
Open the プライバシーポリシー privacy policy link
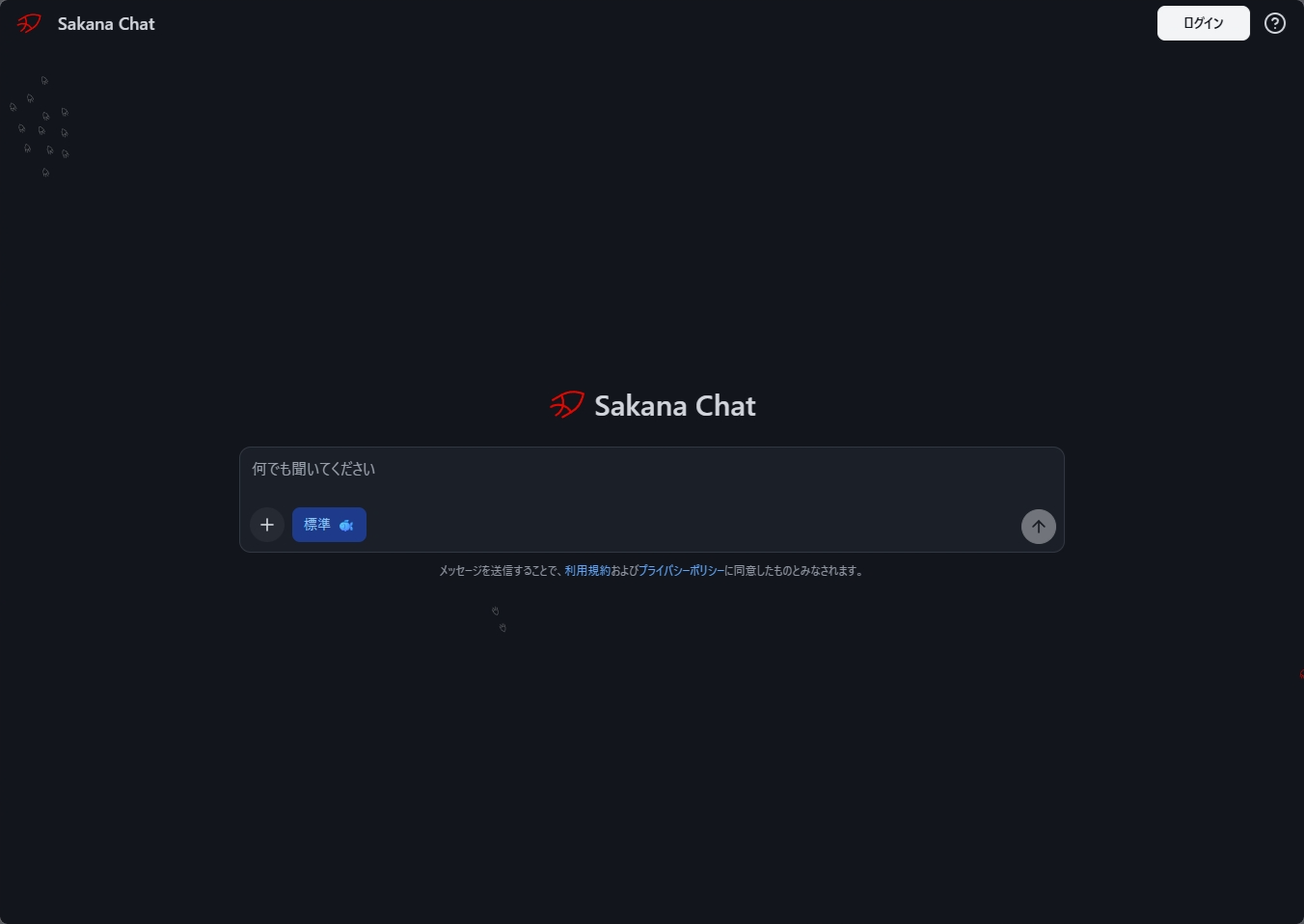pos(680,571)
